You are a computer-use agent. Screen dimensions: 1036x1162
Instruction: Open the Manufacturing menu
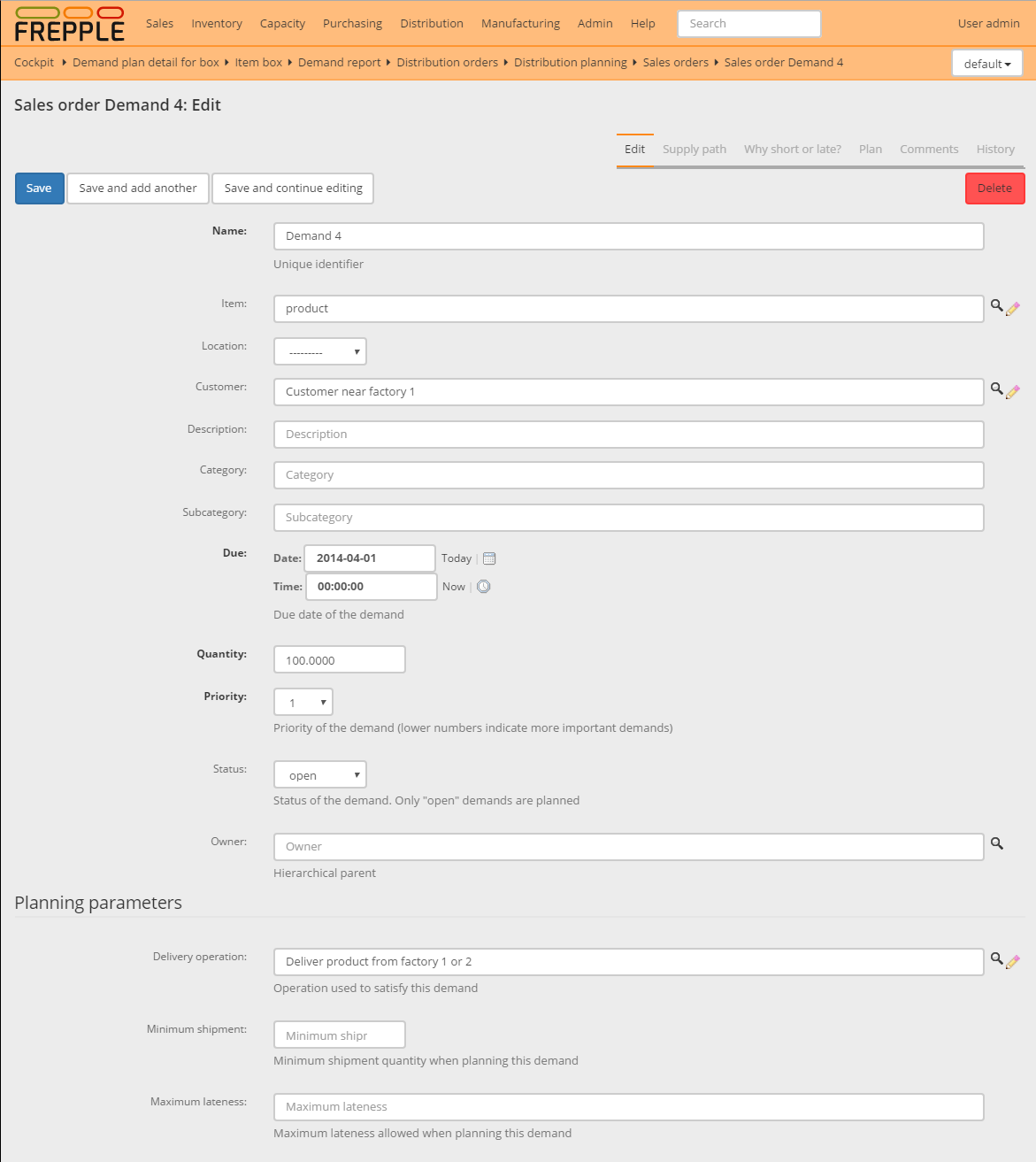pyautogui.click(x=520, y=23)
